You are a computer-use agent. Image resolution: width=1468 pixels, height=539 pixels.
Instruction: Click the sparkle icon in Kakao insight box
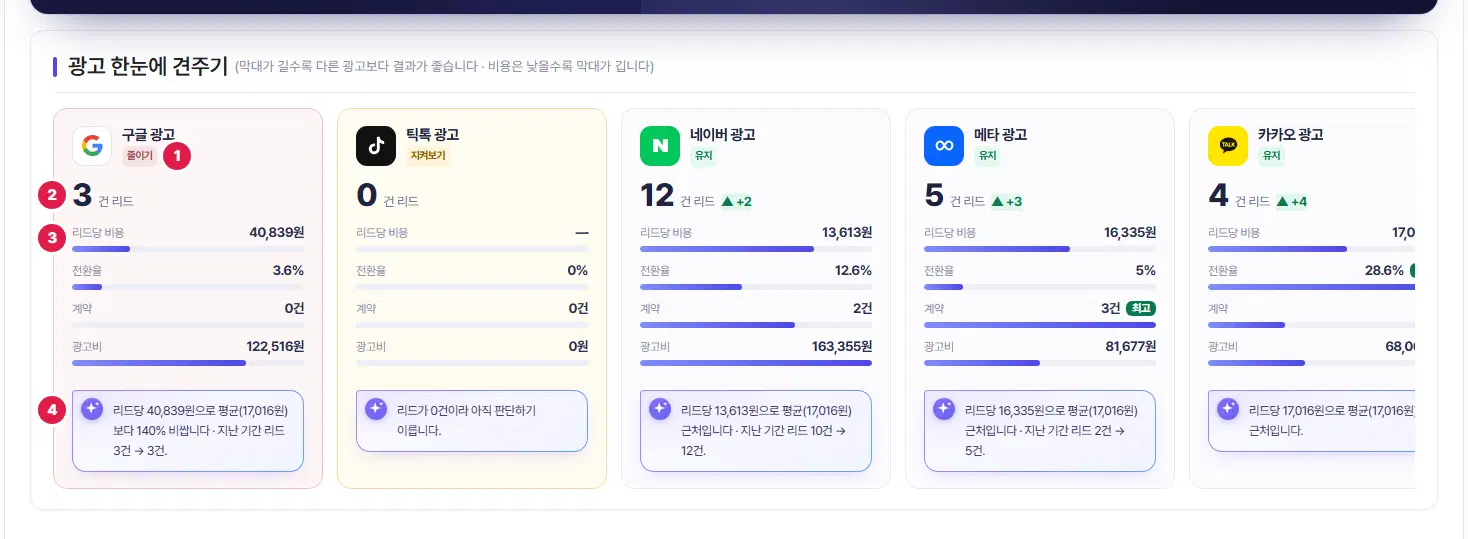(1228, 408)
